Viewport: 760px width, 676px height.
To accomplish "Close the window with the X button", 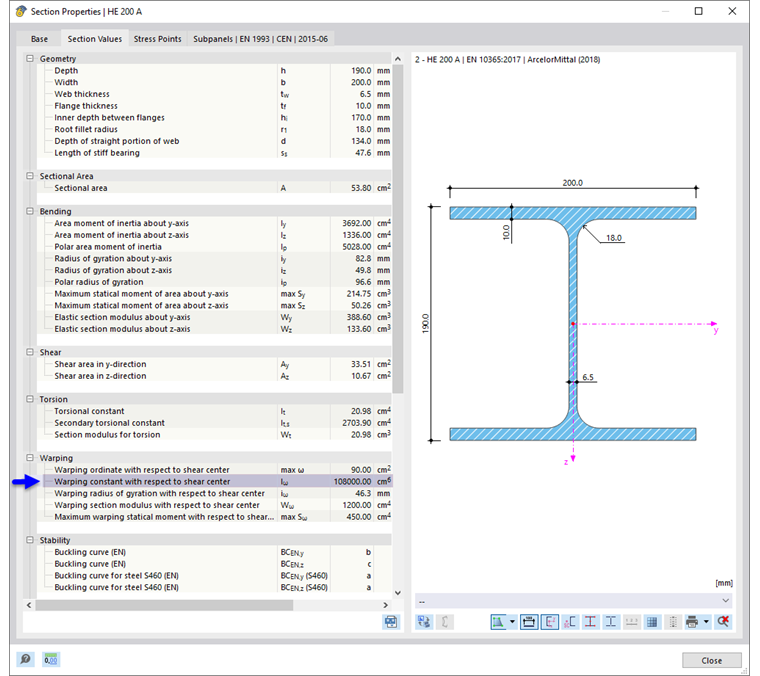I will [732, 11].
